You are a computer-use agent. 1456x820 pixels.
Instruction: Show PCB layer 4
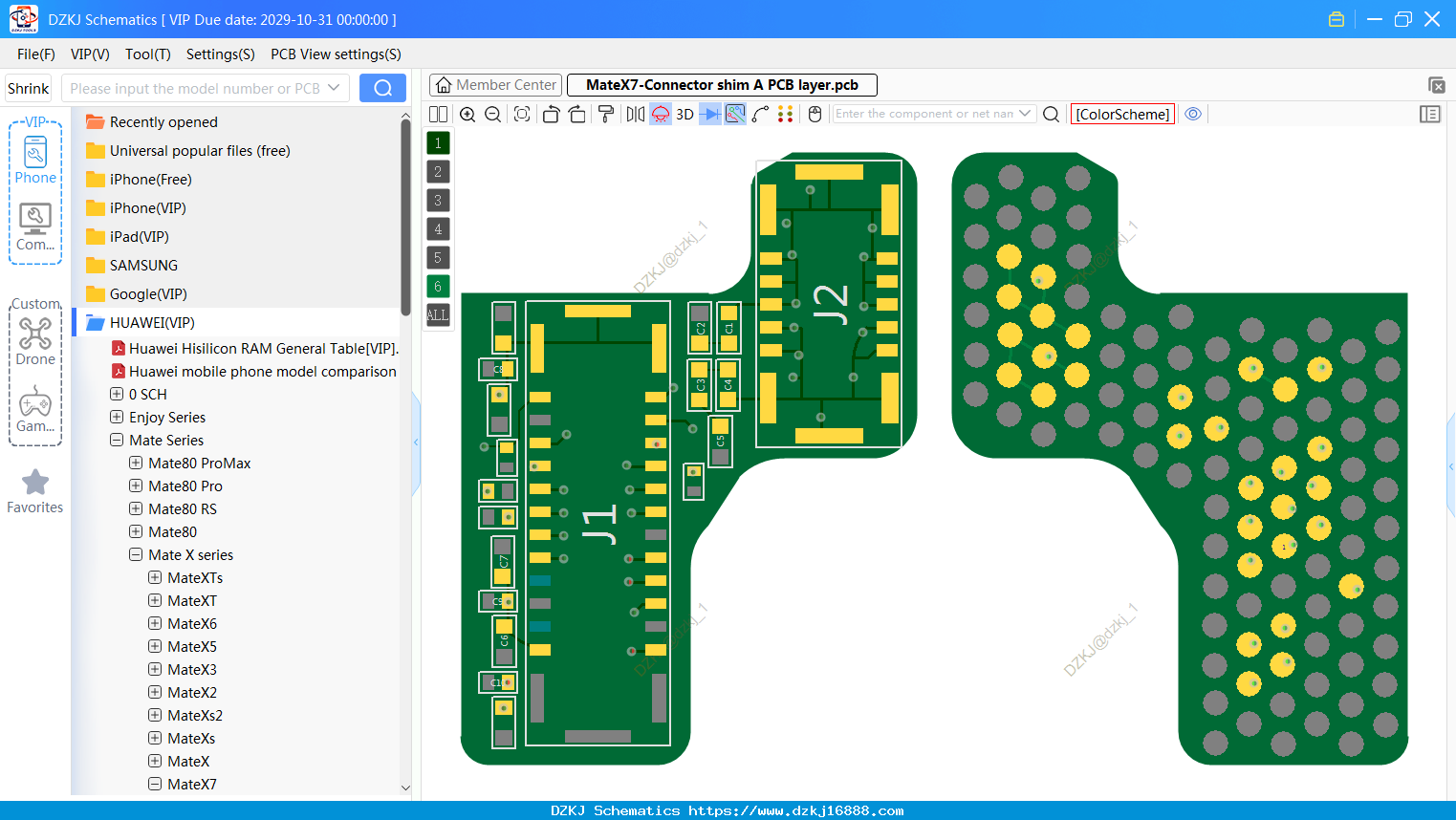click(x=438, y=229)
